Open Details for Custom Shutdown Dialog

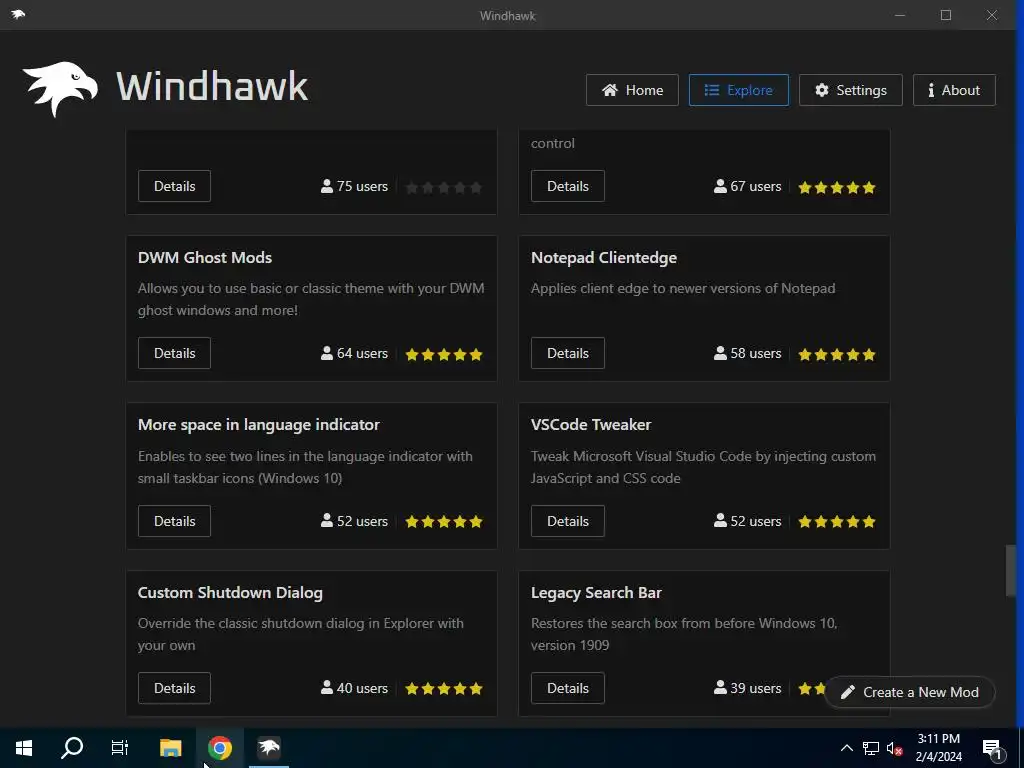pyautogui.click(x=174, y=688)
